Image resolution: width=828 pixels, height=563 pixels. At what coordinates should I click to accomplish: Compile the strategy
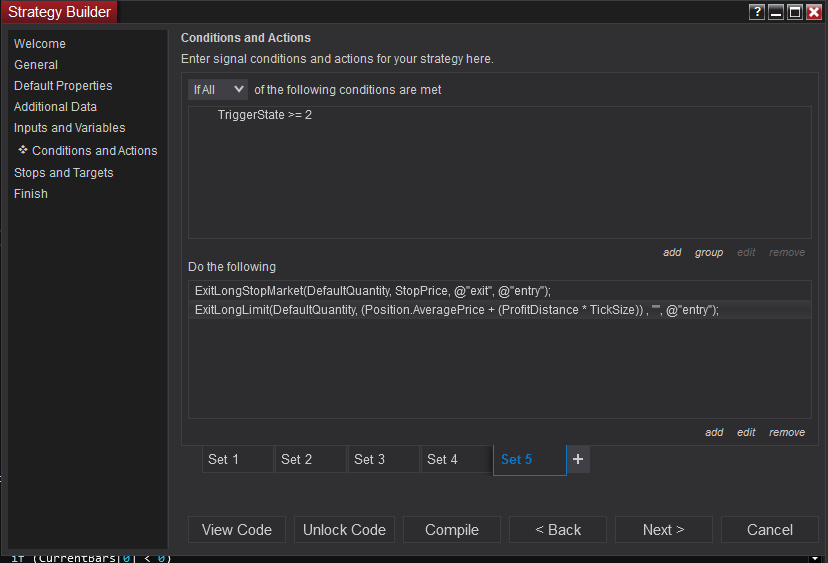452,530
